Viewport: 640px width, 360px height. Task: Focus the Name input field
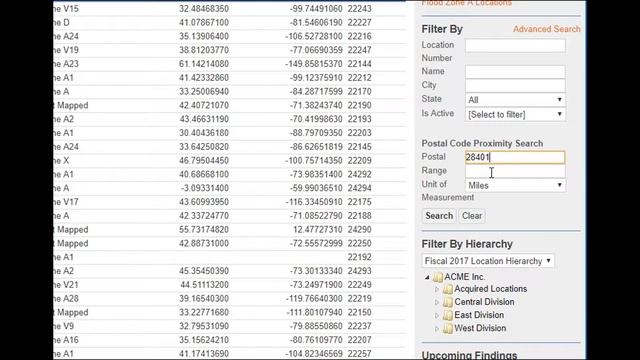point(515,72)
